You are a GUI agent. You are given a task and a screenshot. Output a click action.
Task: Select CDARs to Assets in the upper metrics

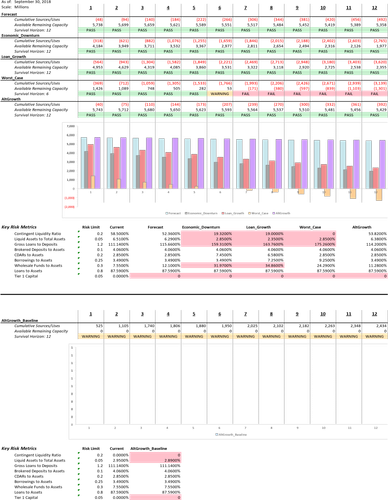(29, 255)
